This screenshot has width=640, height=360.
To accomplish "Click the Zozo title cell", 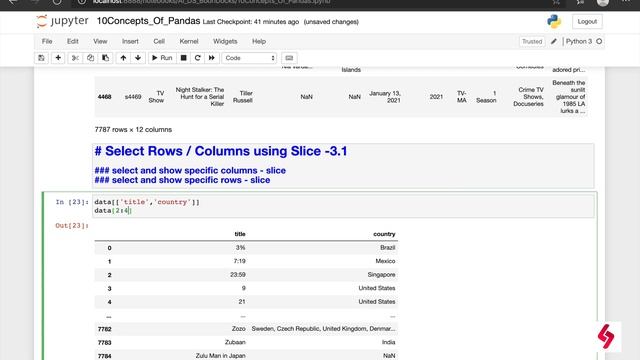I will 239,329.
